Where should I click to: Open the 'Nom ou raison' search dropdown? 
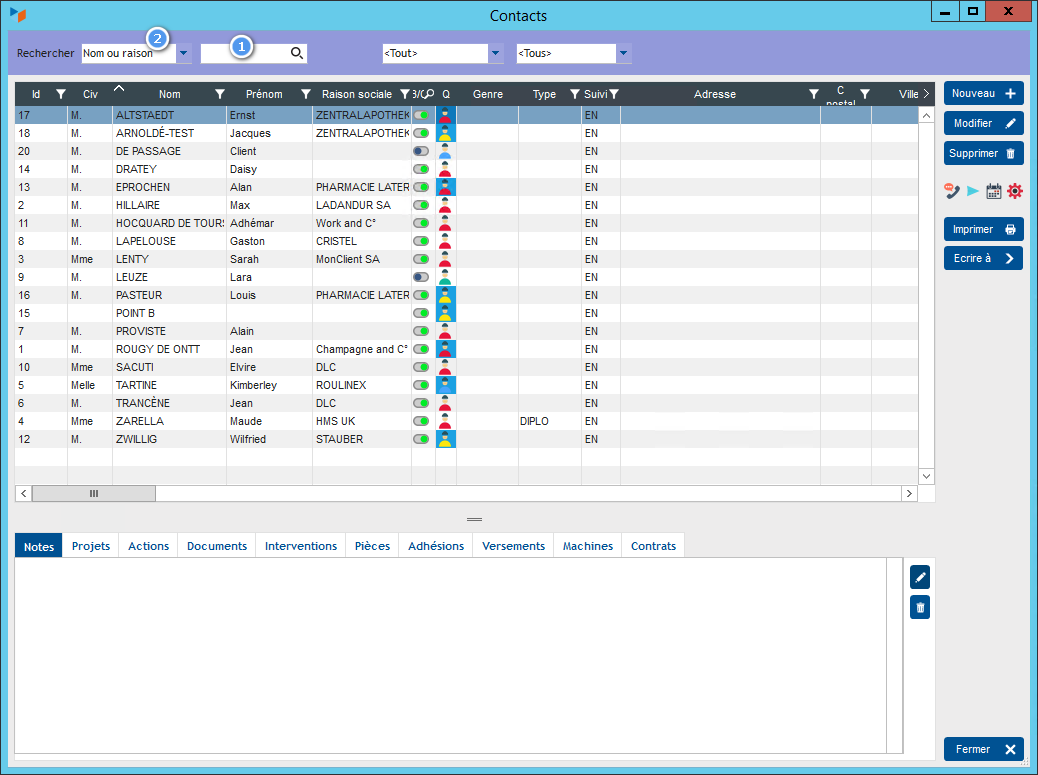click(183, 53)
